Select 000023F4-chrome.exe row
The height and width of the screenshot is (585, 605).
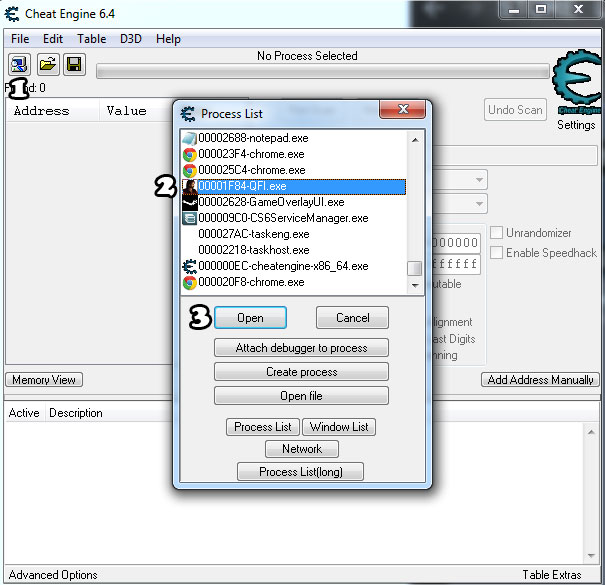pos(294,154)
